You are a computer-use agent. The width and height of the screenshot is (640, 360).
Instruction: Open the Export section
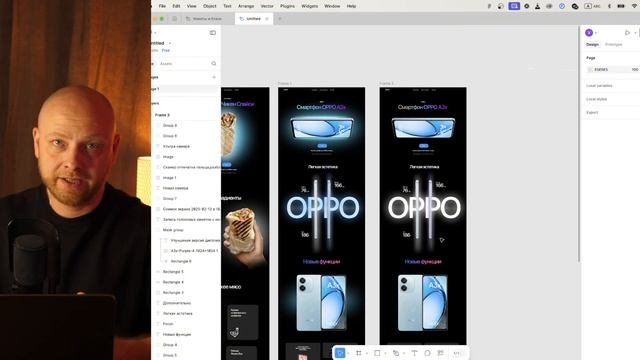(592, 112)
